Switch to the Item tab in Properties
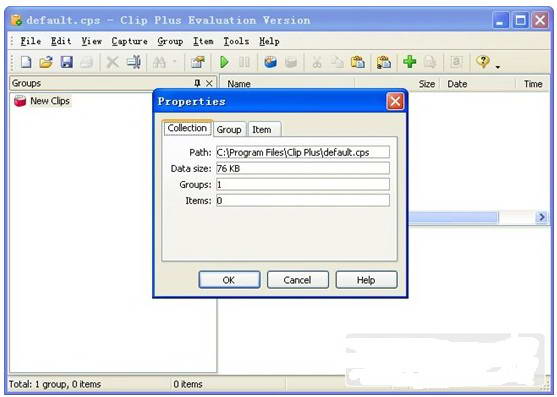The image size is (557, 397). click(x=264, y=130)
